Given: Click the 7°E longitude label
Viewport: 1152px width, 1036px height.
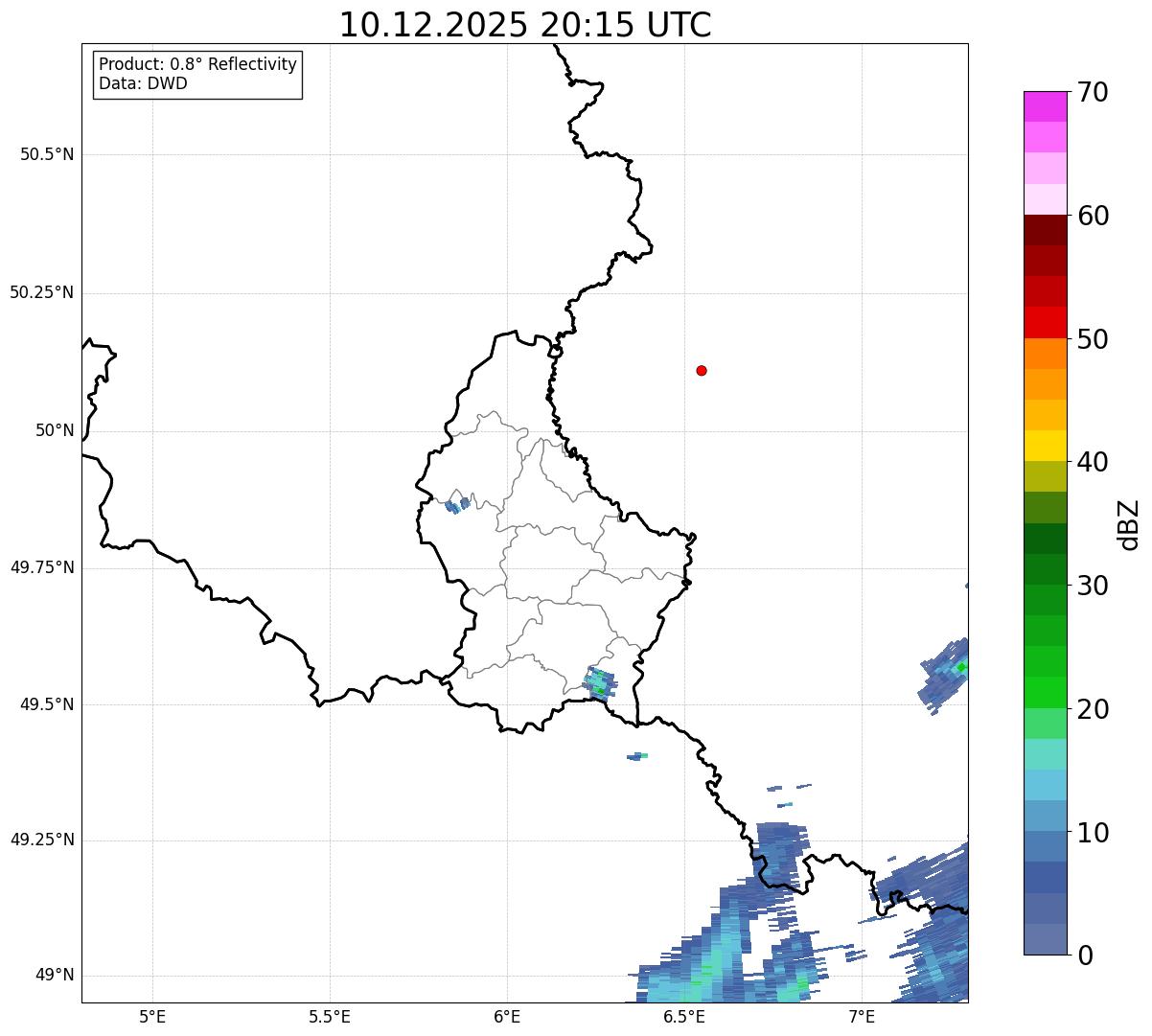Looking at the screenshot, I should (x=862, y=1016).
